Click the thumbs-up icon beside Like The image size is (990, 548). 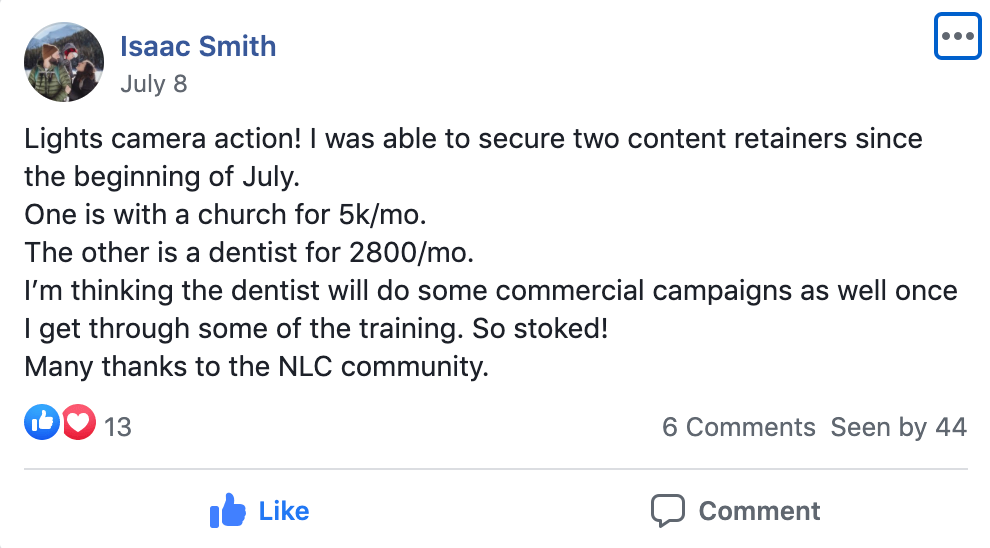click(228, 512)
